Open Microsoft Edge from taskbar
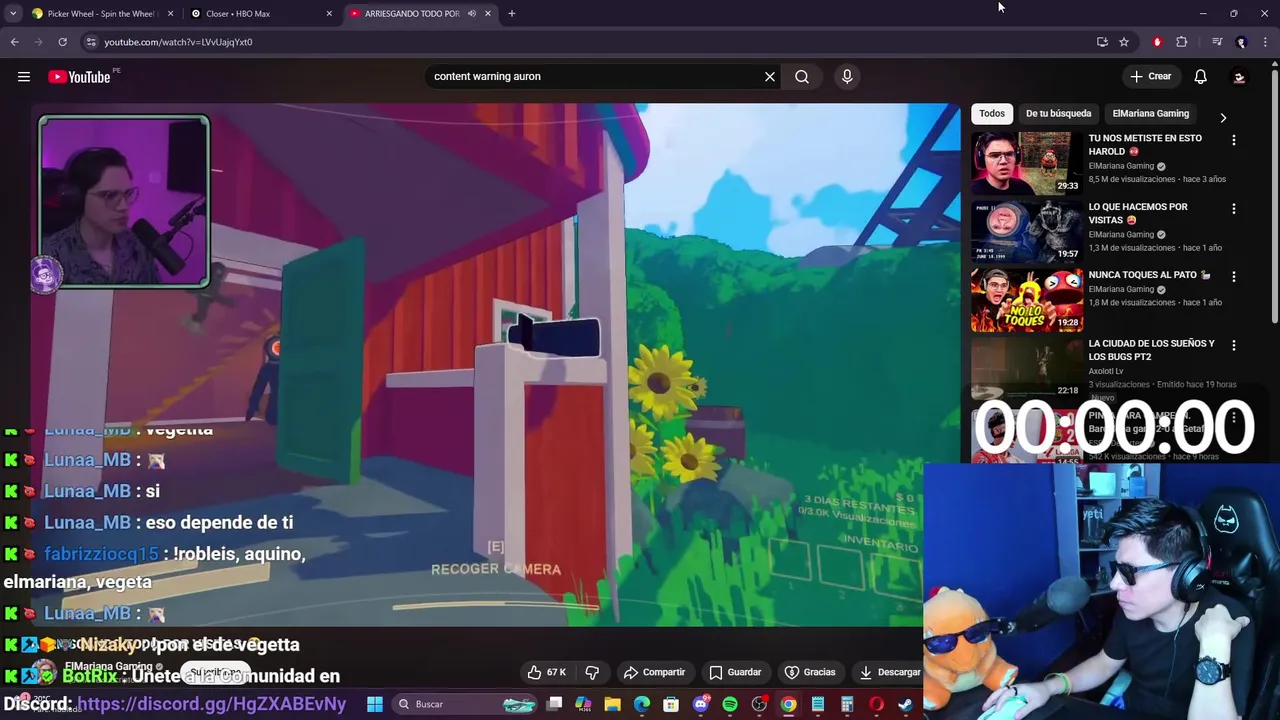 click(x=642, y=704)
